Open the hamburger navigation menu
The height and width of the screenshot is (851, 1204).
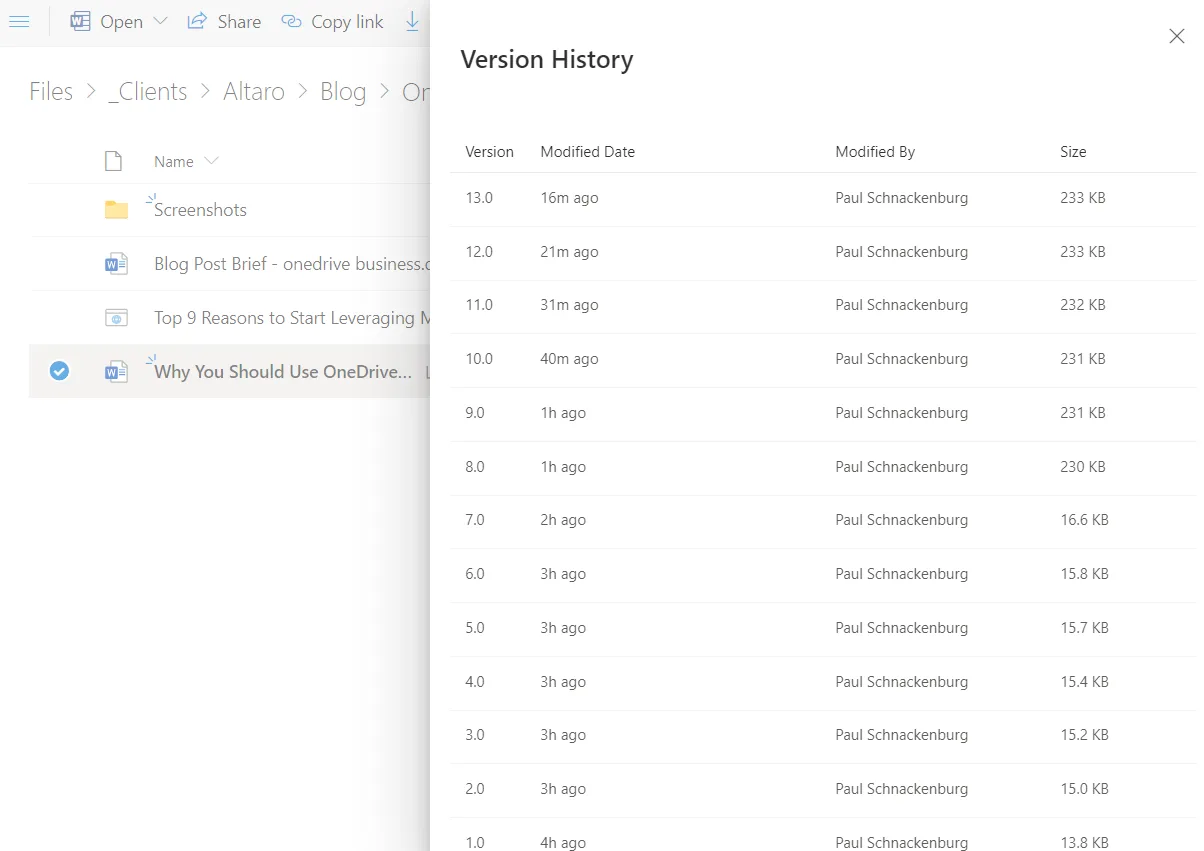(18, 21)
